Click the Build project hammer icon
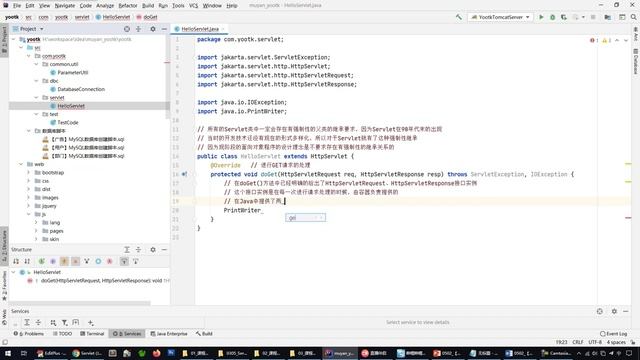Image resolution: width=640 pixels, height=360 pixels. [x=459, y=17]
